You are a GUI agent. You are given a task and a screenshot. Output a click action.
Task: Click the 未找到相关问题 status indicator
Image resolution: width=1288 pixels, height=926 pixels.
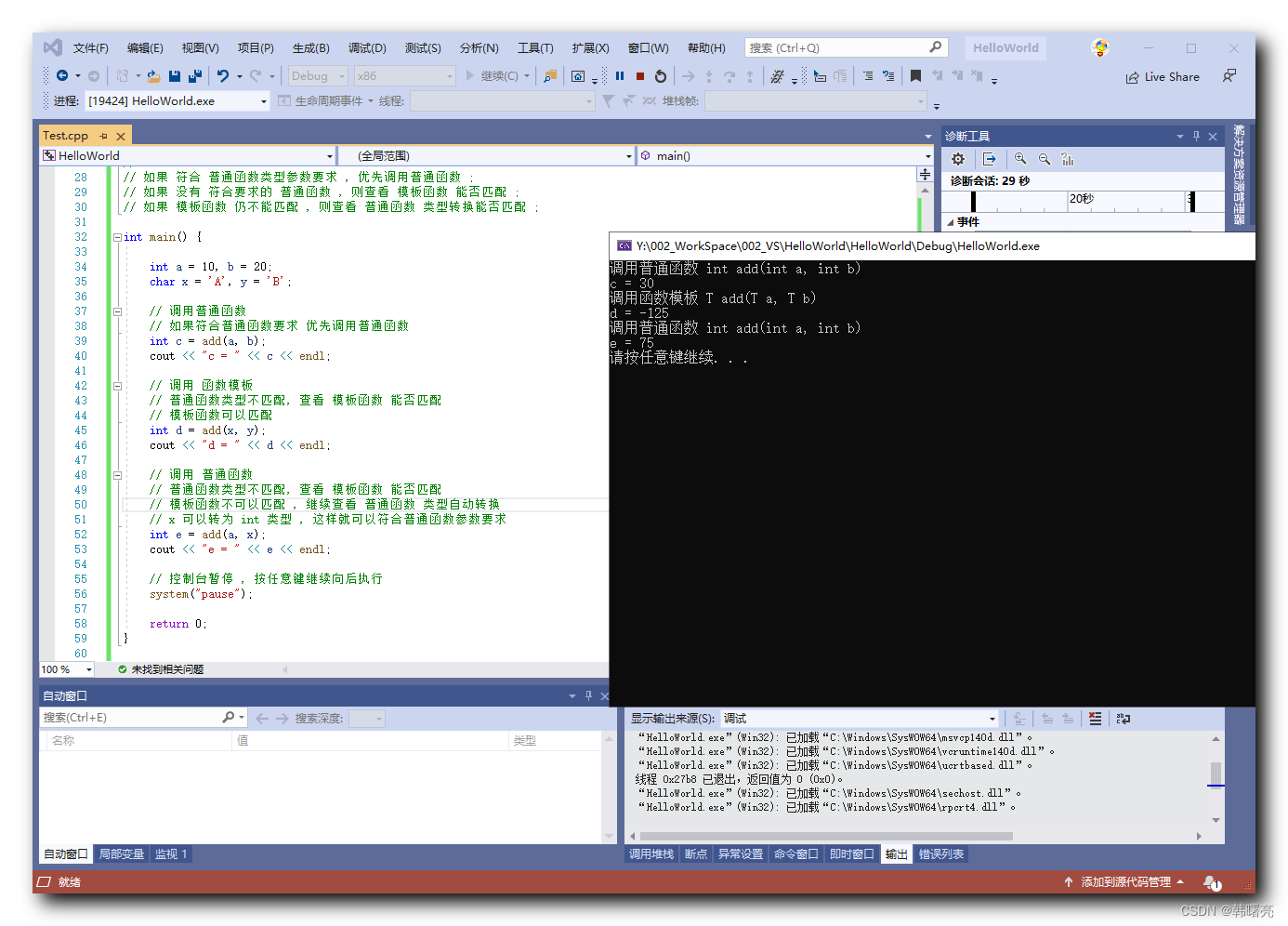pos(161,669)
